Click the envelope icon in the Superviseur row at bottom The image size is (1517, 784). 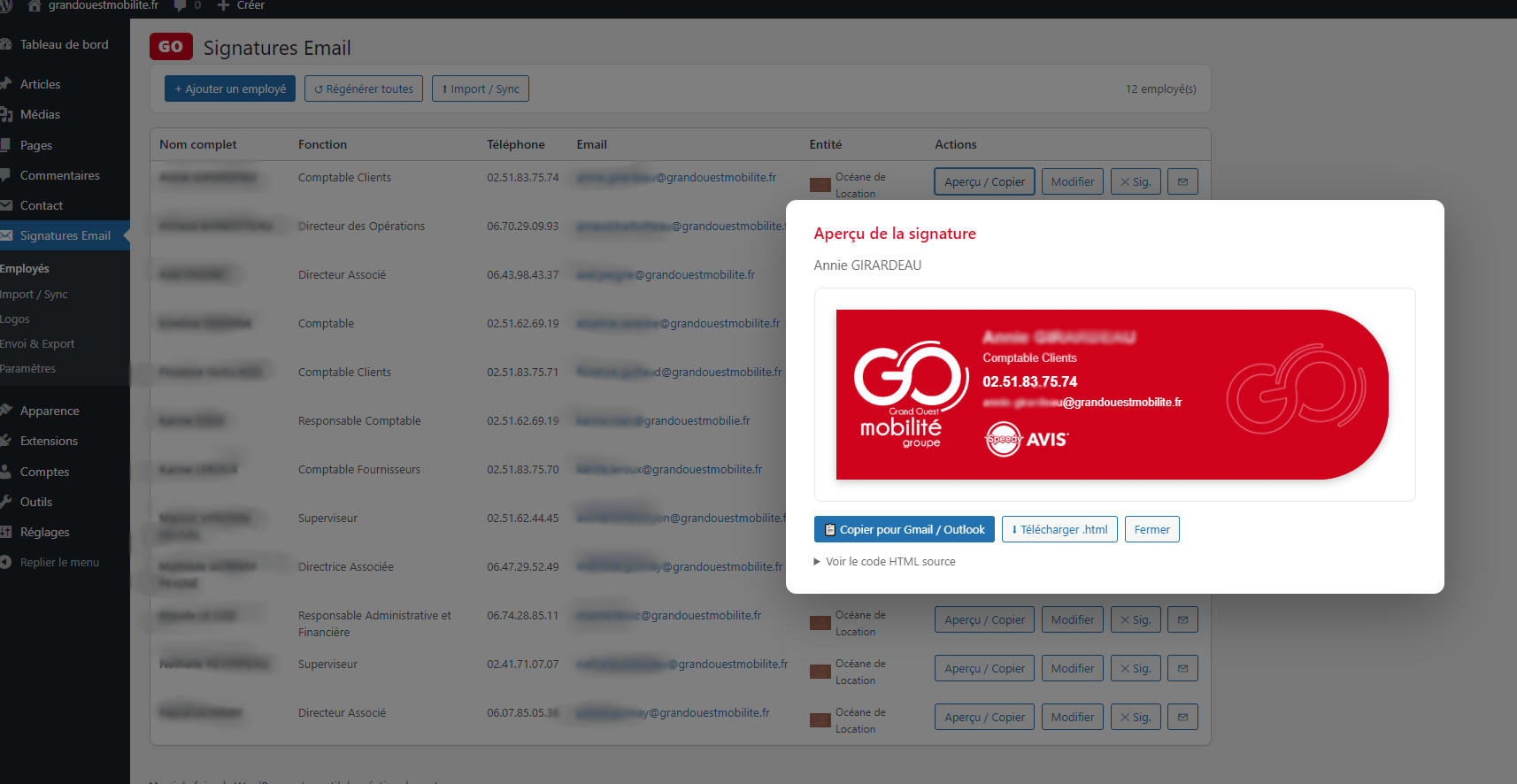[x=1182, y=668]
